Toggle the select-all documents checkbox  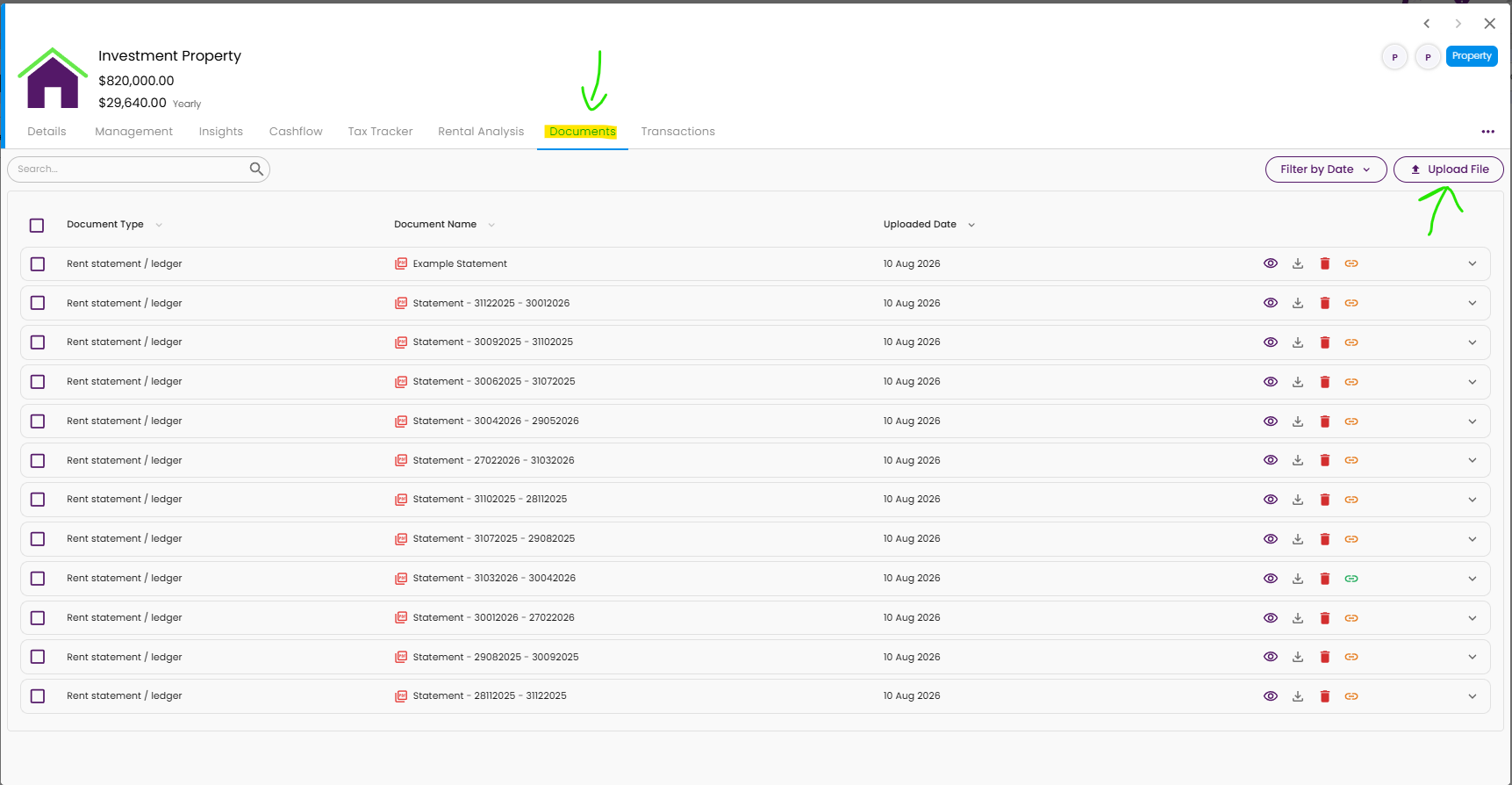tap(37, 226)
